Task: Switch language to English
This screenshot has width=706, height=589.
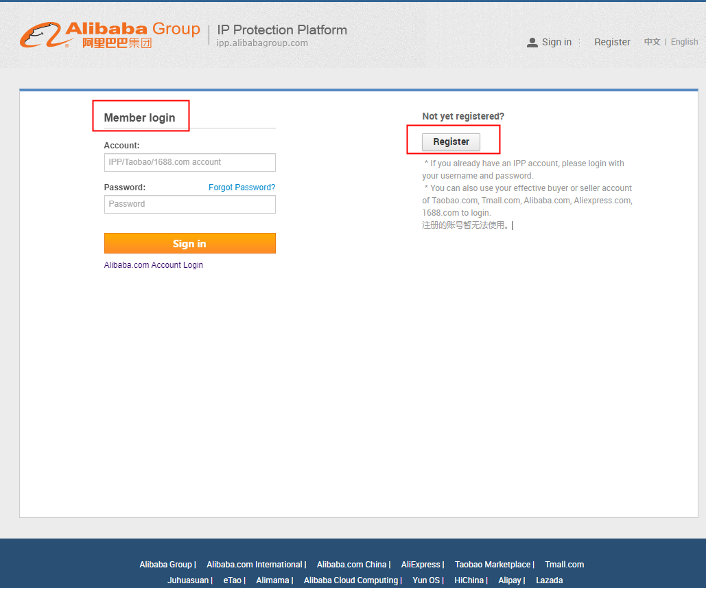Action: [684, 42]
